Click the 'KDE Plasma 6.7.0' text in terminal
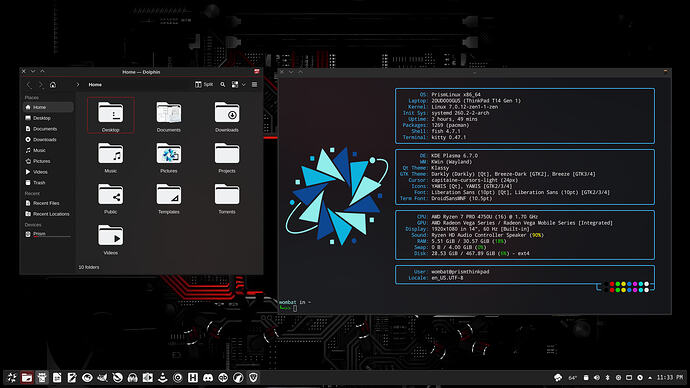Image resolution: width=690 pixels, height=388 pixels. [x=454, y=156]
